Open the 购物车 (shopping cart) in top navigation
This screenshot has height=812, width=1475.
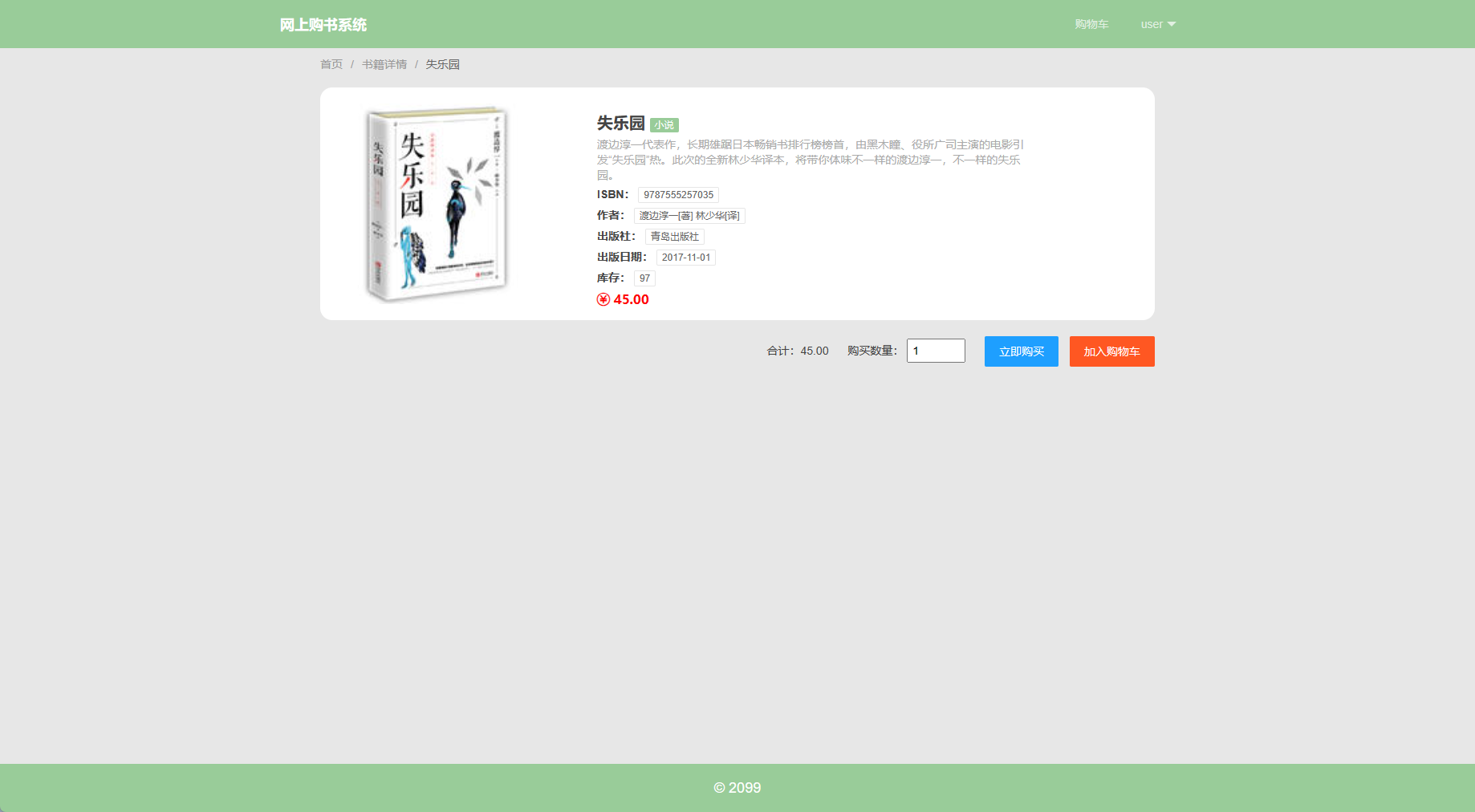click(x=1090, y=23)
